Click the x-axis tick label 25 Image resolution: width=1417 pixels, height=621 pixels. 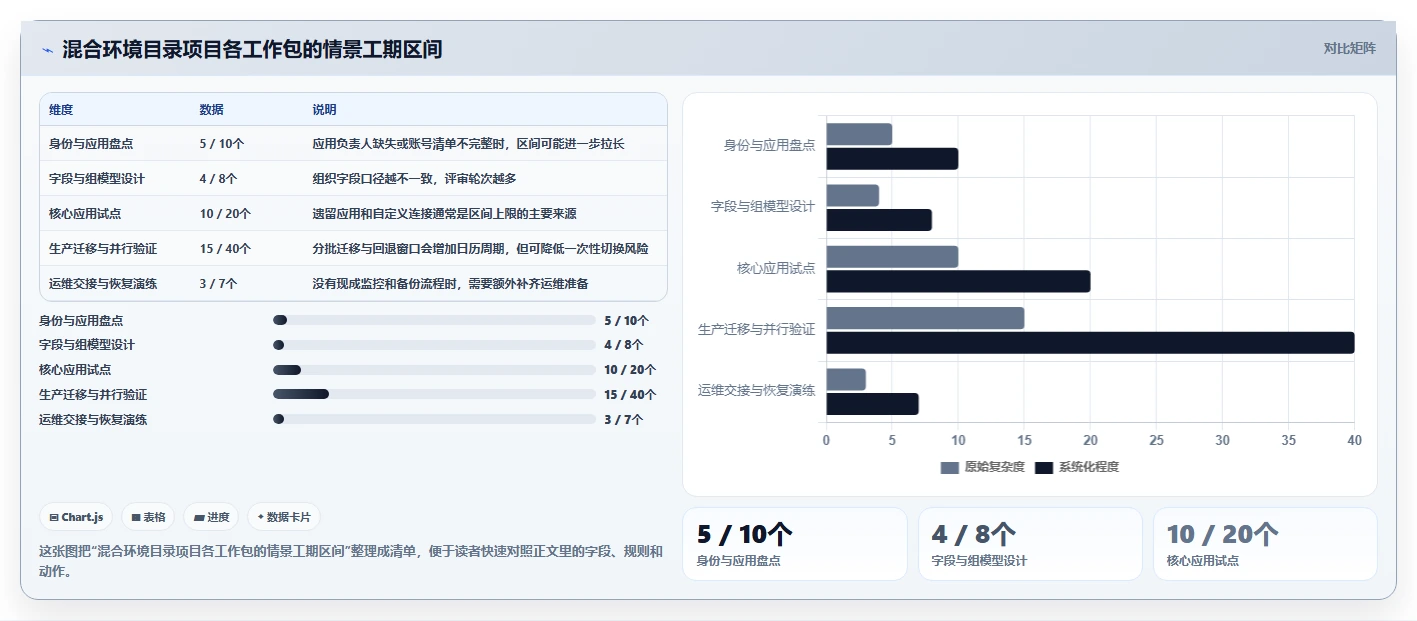pyautogui.click(x=1156, y=440)
